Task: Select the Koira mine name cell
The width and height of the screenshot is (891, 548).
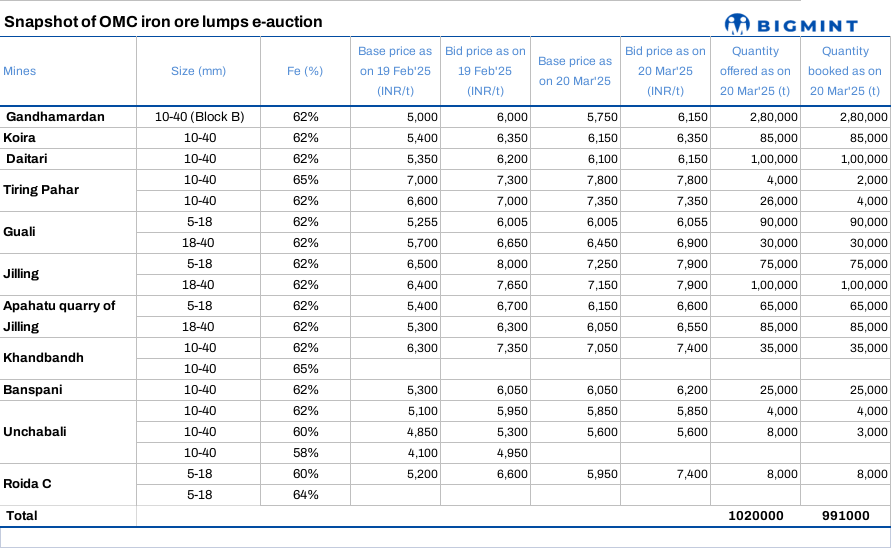Action: tap(20, 138)
